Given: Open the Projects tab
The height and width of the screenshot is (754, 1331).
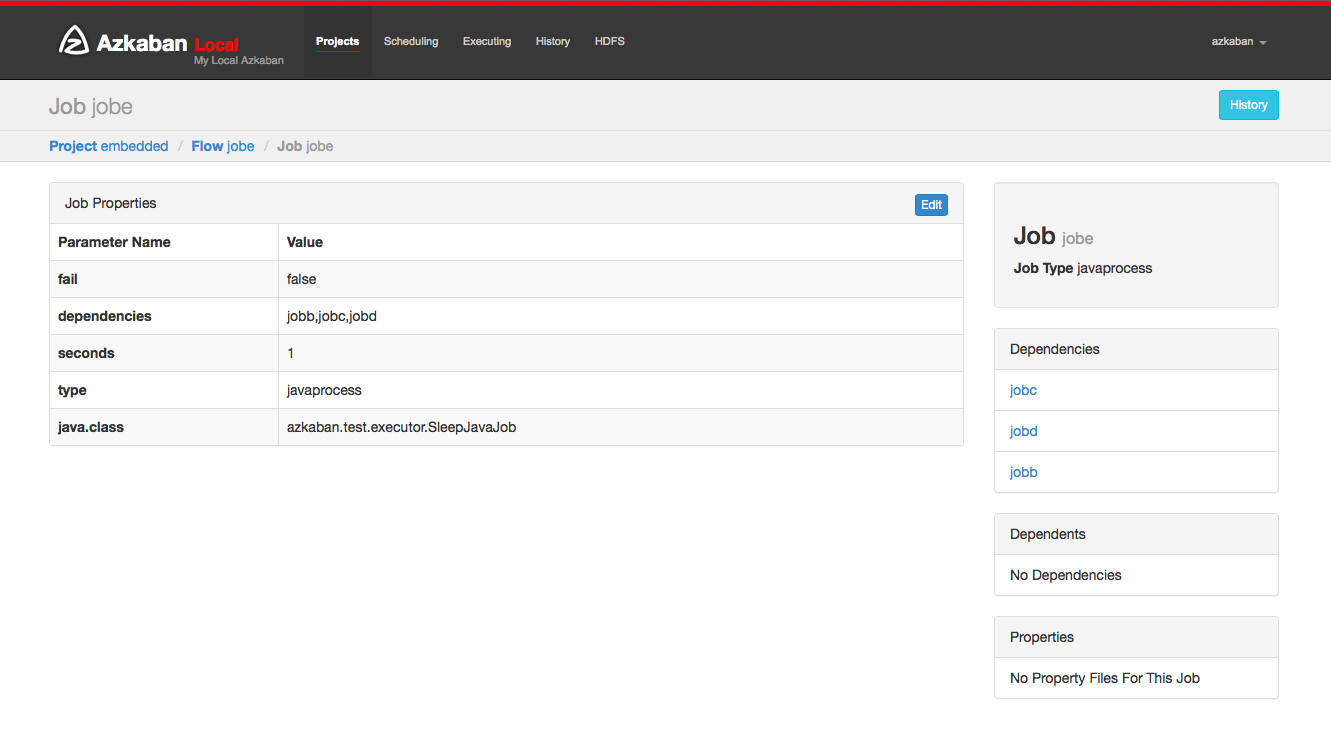Looking at the screenshot, I should pyautogui.click(x=337, y=42).
